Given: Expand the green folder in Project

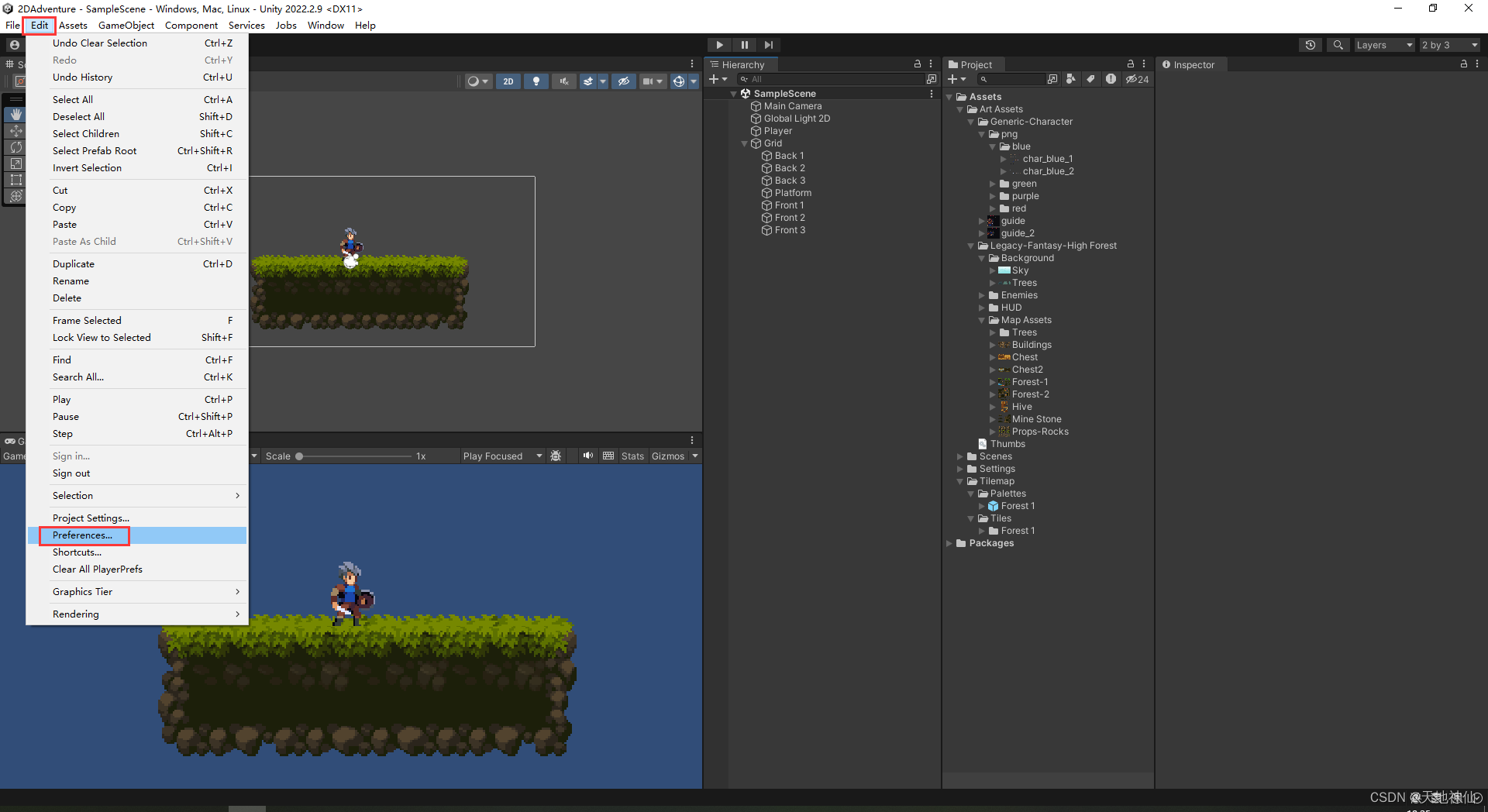Looking at the screenshot, I should pyautogui.click(x=992, y=184).
